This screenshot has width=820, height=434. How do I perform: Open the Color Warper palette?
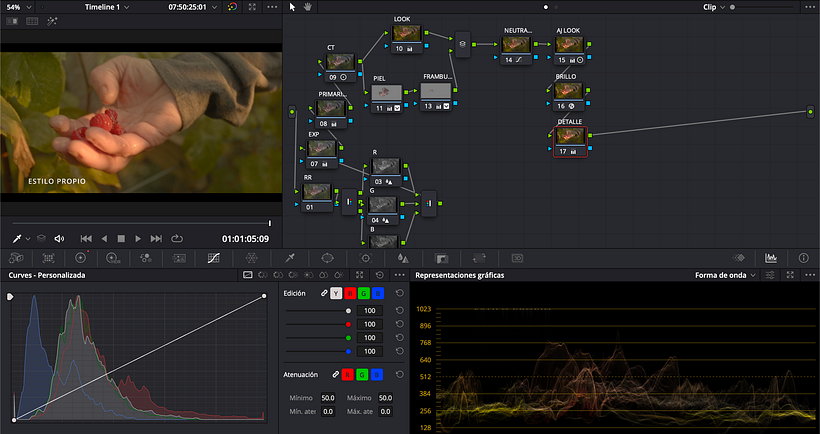click(x=252, y=258)
